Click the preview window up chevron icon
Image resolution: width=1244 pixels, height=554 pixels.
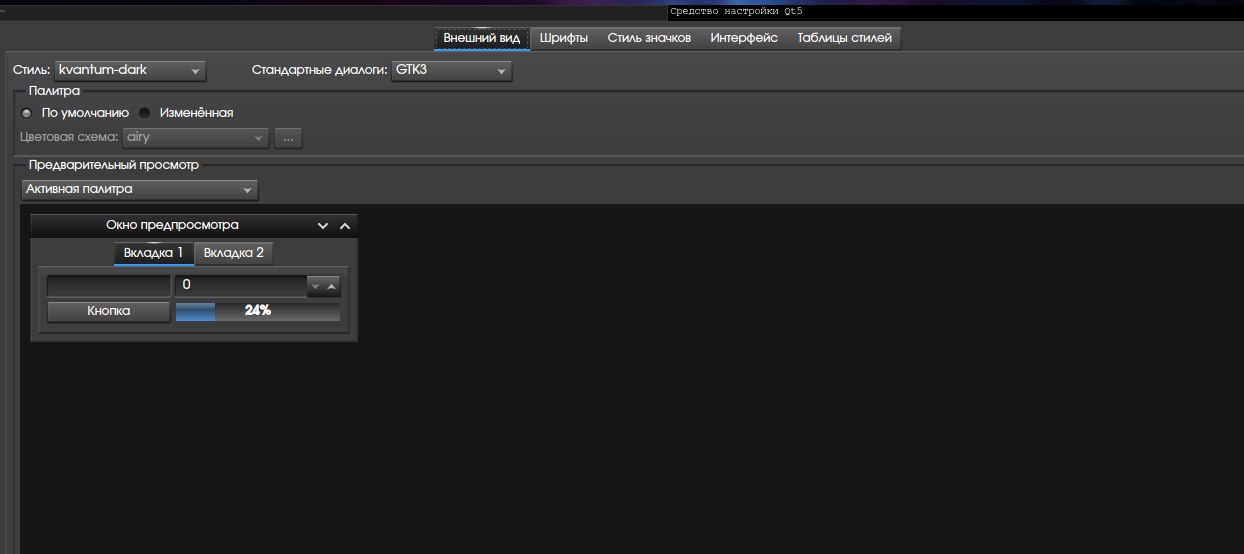point(344,226)
